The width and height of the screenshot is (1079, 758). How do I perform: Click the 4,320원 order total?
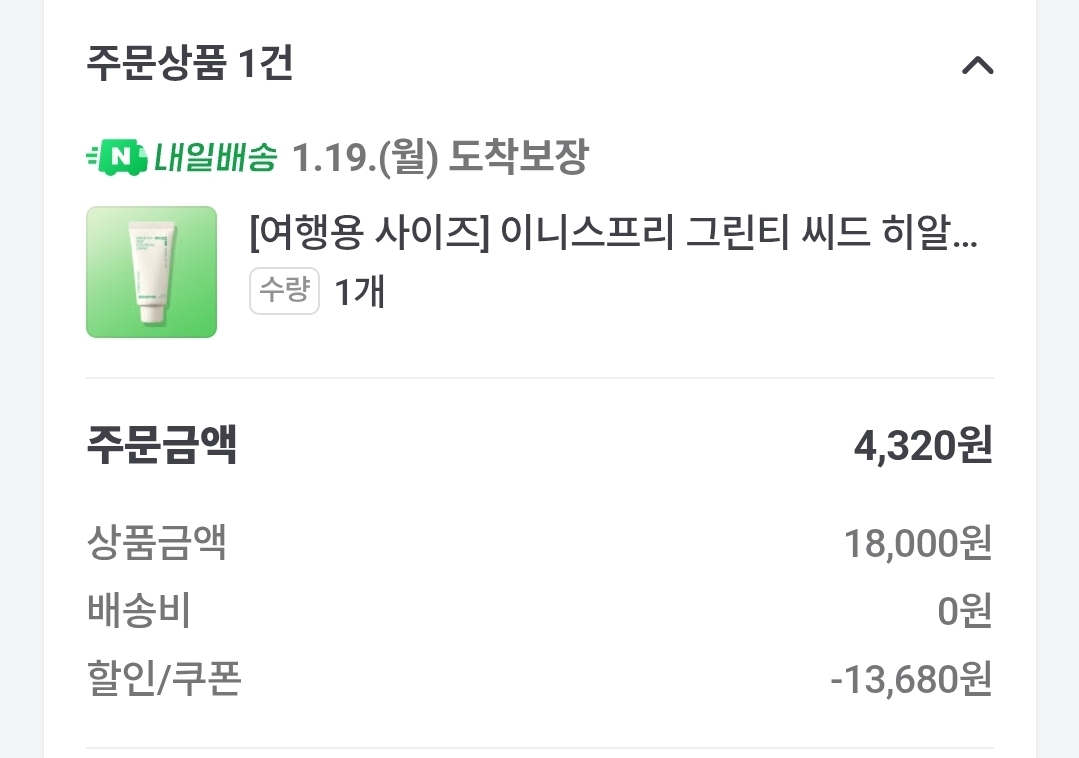tap(922, 447)
